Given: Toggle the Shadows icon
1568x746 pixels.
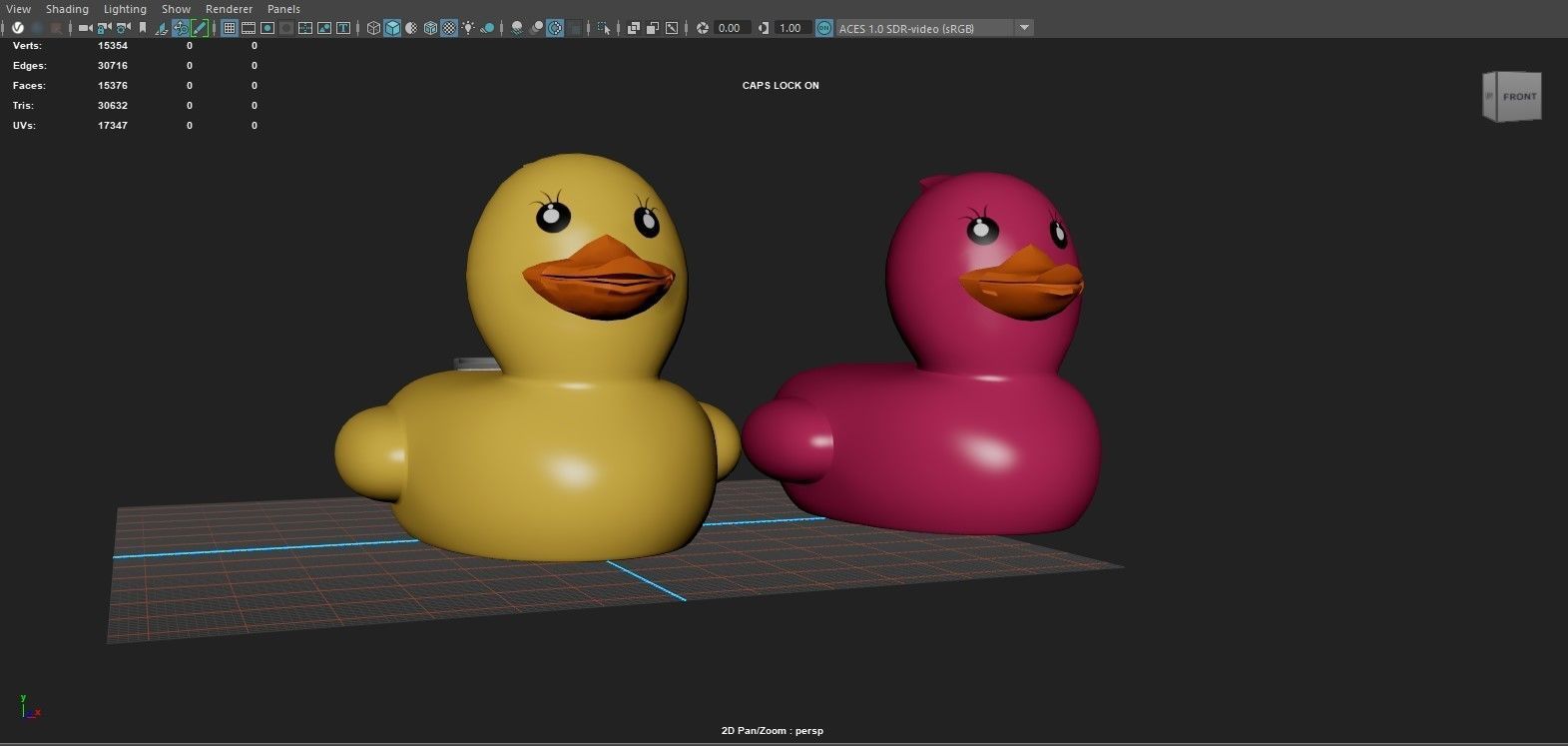Looking at the screenshot, I should click(487, 28).
